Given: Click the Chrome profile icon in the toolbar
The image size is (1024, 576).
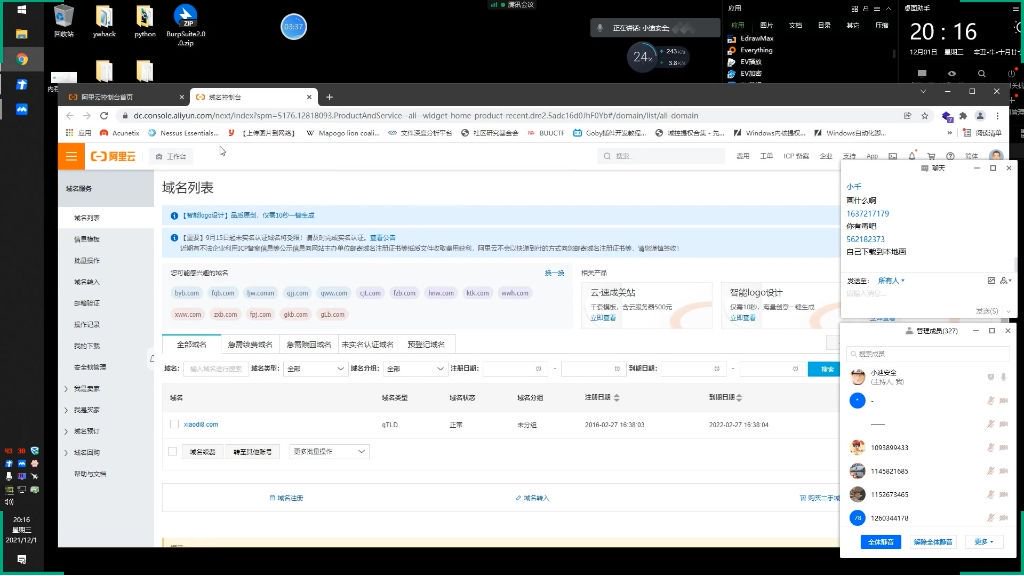Looking at the screenshot, I should (980, 116).
